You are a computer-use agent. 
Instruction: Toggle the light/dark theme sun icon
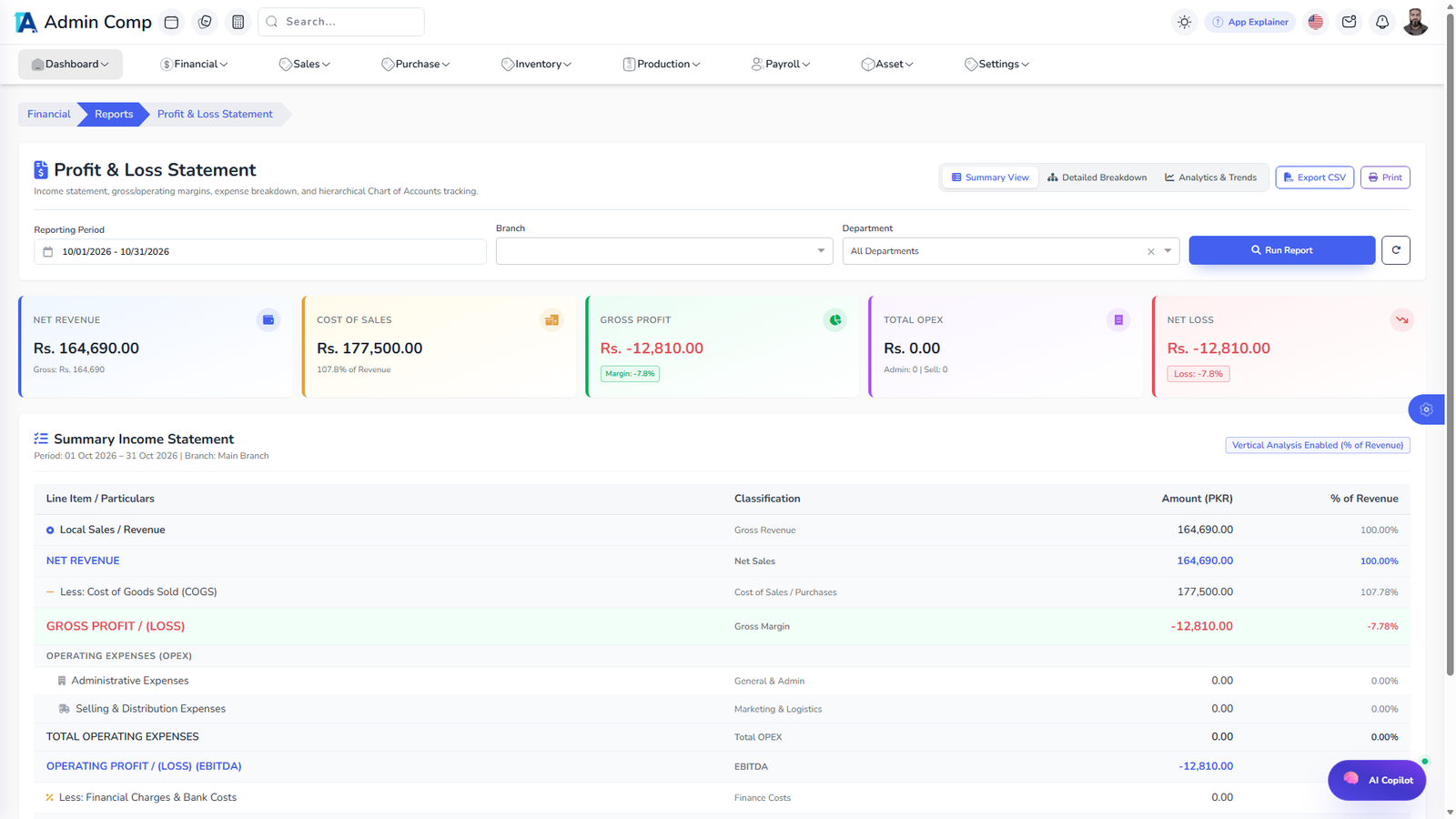coord(1184,22)
